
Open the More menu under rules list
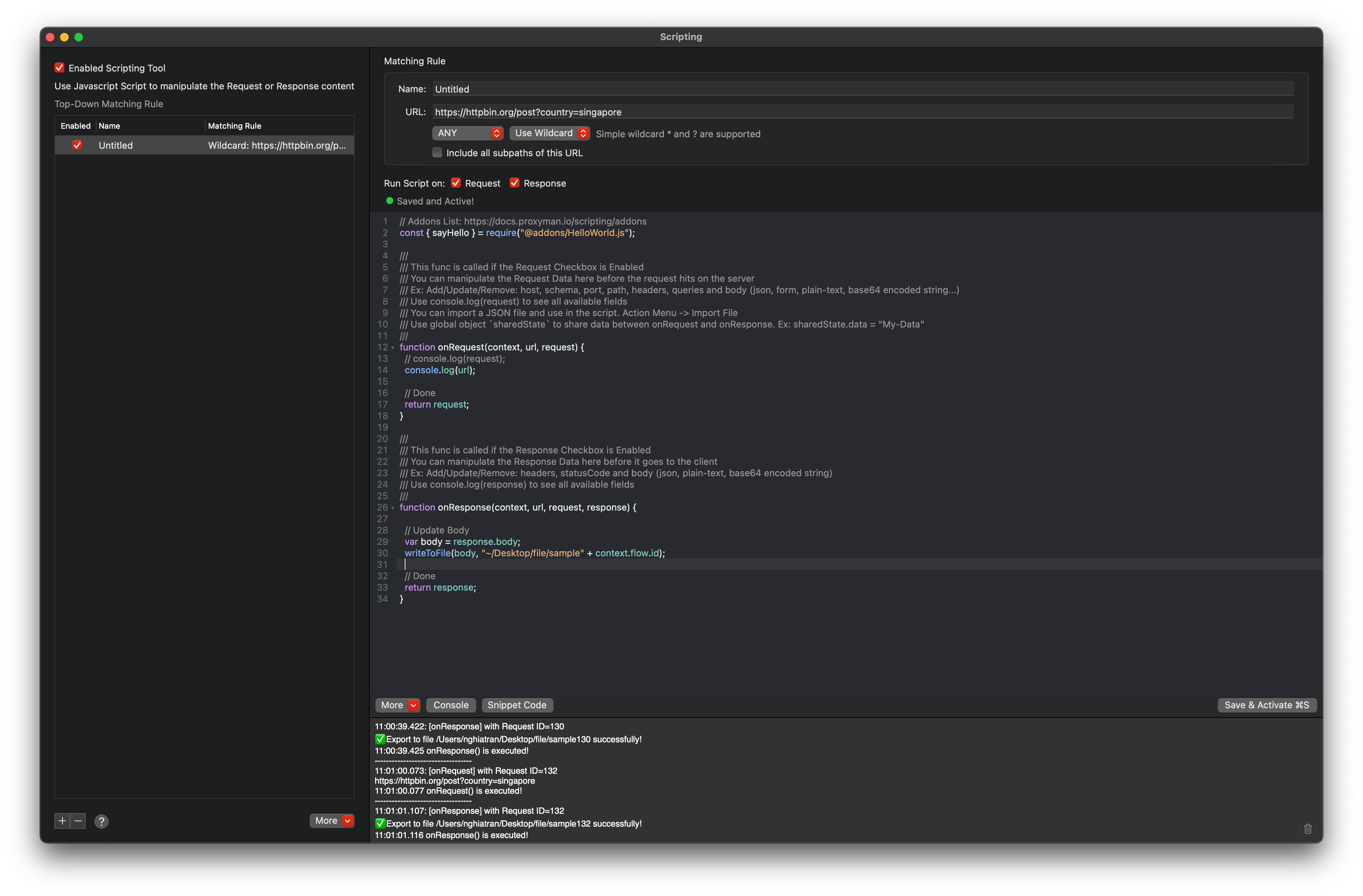click(332, 821)
